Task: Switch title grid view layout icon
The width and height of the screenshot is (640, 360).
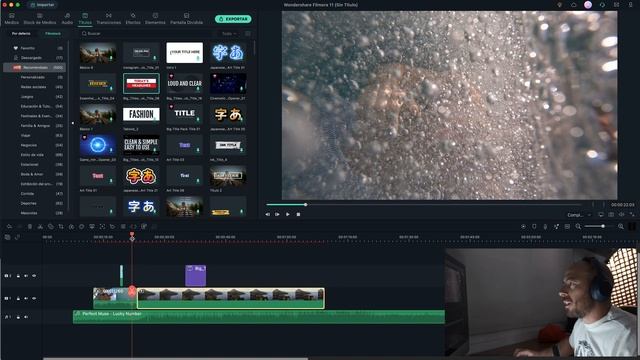Action: tap(248, 34)
